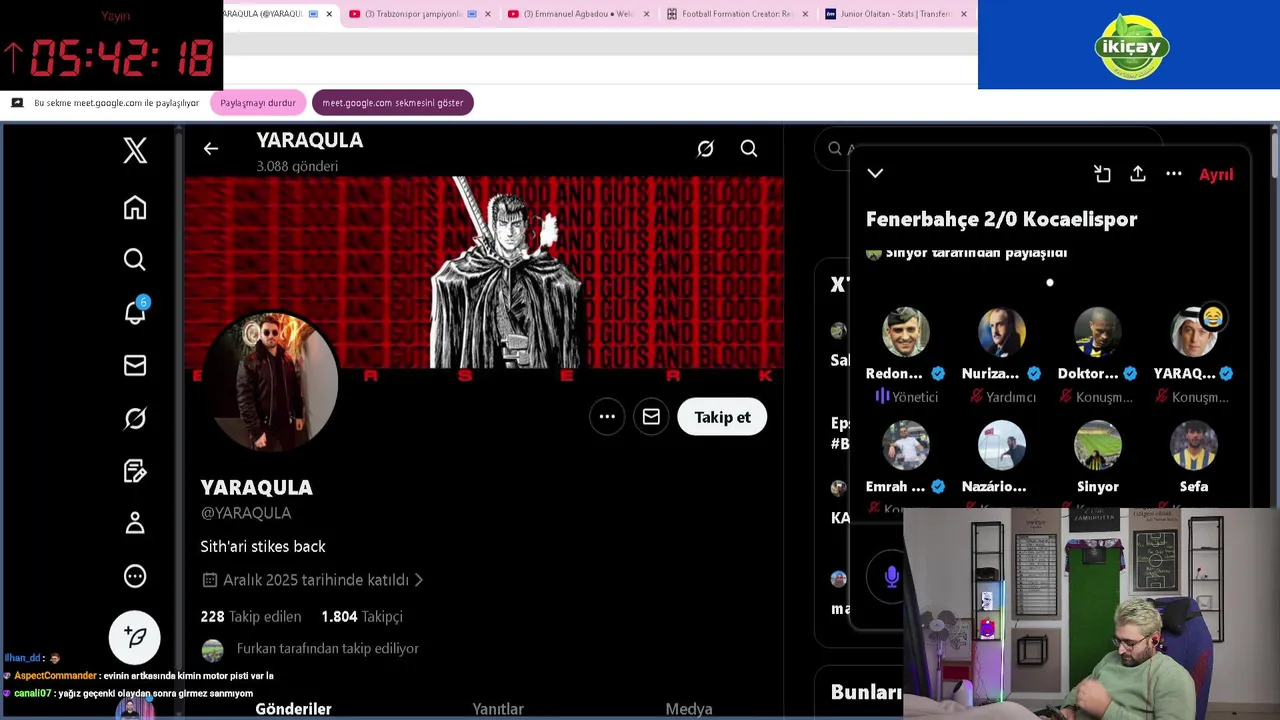Share the Space with upload icon
The image size is (1280, 720).
(1138, 174)
